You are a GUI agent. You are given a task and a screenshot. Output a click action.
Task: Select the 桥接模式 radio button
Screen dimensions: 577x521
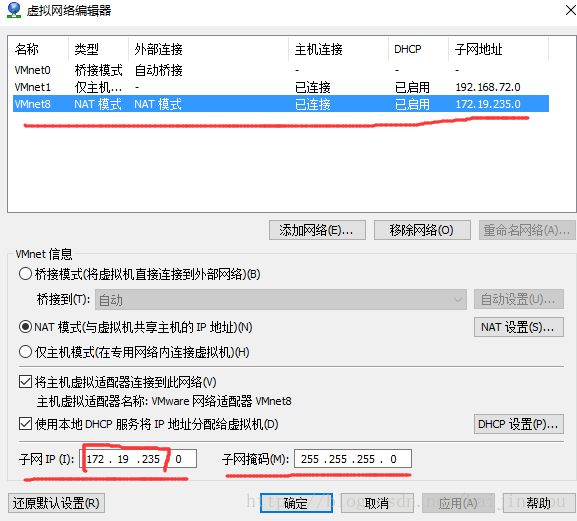[25, 274]
